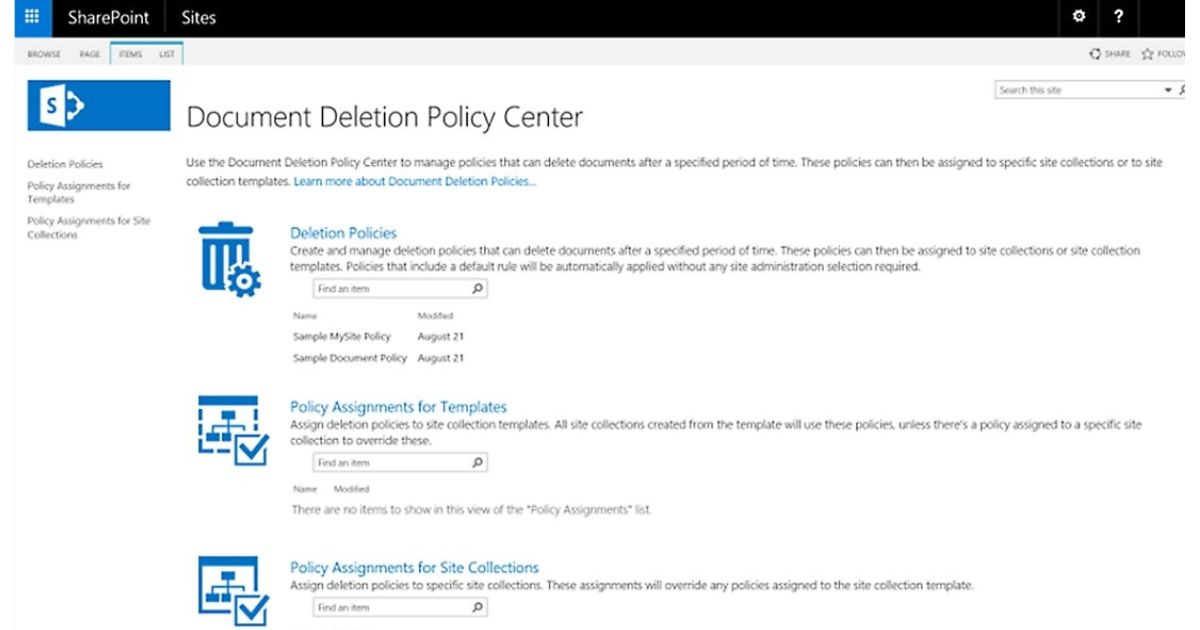This screenshot has height=630, width=1200.
Task: Open the settings gear icon
Action: tap(1078, 17)
